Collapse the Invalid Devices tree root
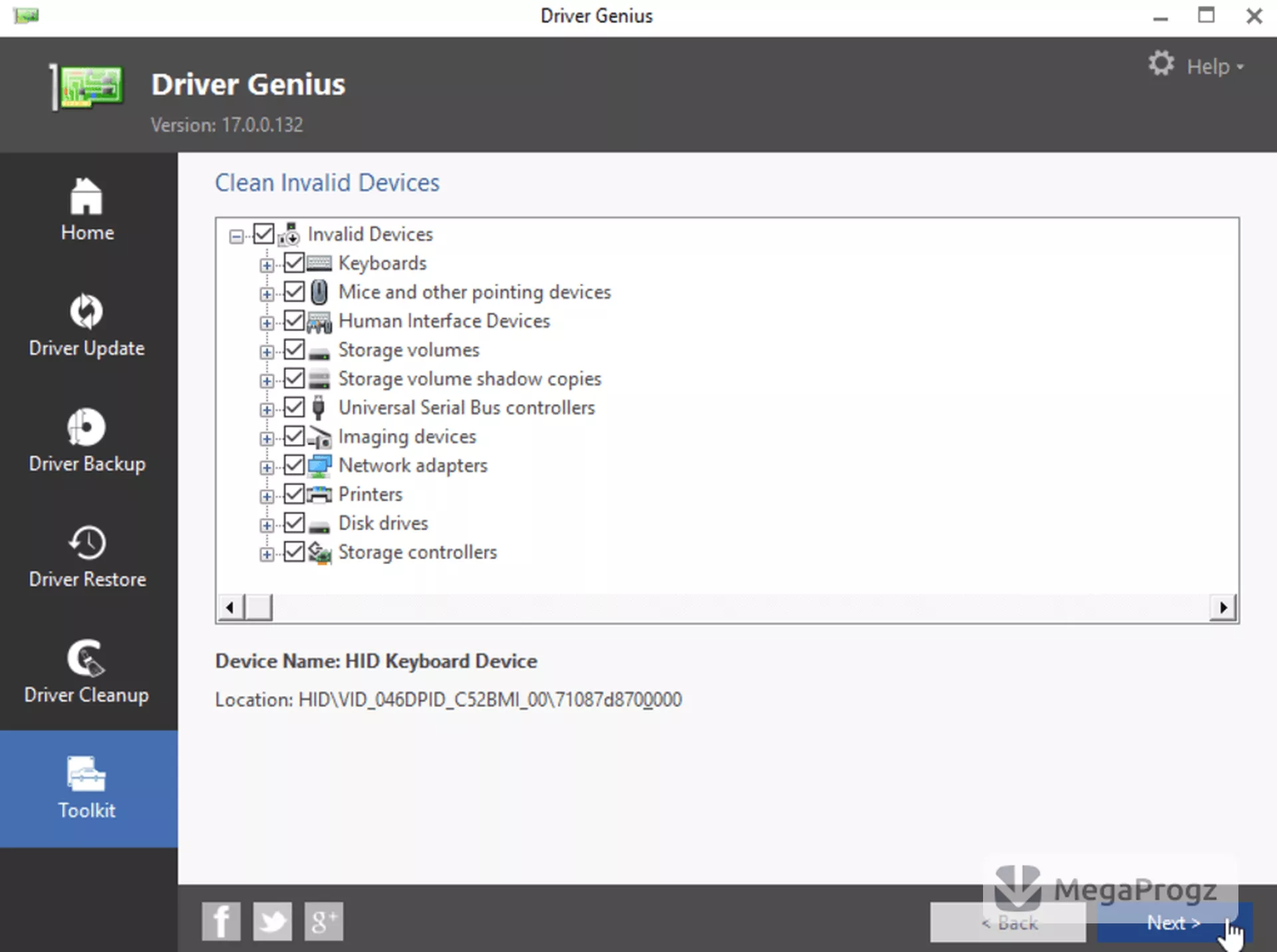Viewport: 1277px width, 952px height. [236, 236]
